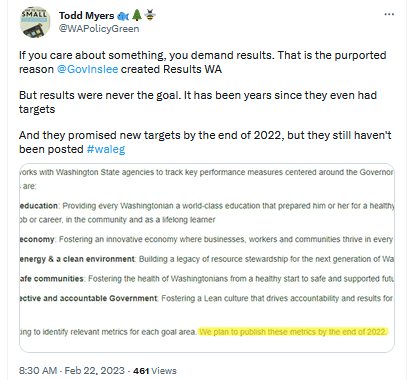415x380 pixels.
Task: Click the fish emoji beside the name
Action: pyautogui.click(x=123, y=16)
